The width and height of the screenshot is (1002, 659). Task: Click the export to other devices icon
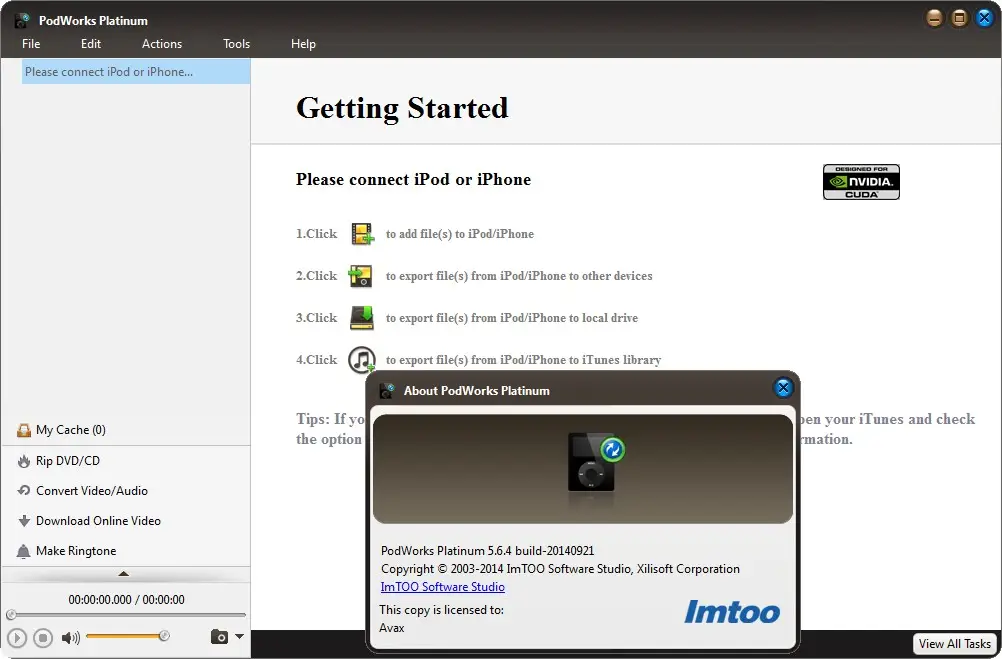[360, 276]
